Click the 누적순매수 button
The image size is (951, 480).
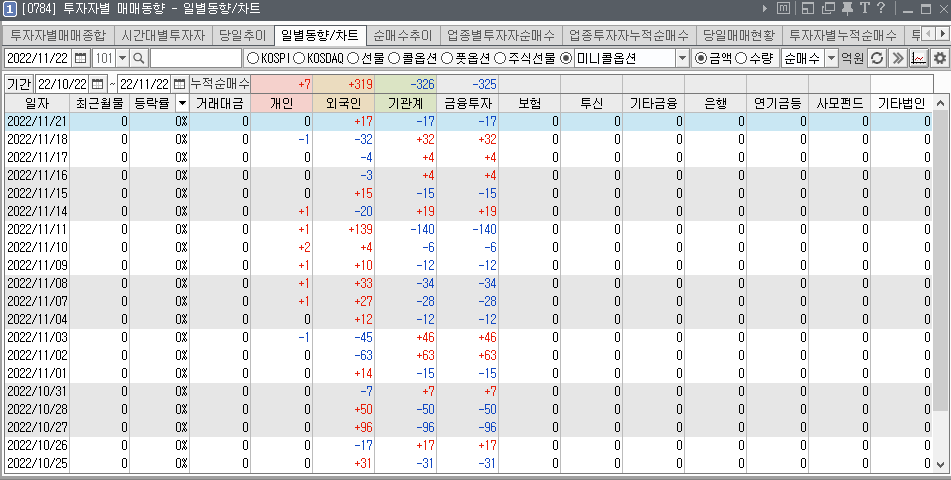tap(220, 83)
